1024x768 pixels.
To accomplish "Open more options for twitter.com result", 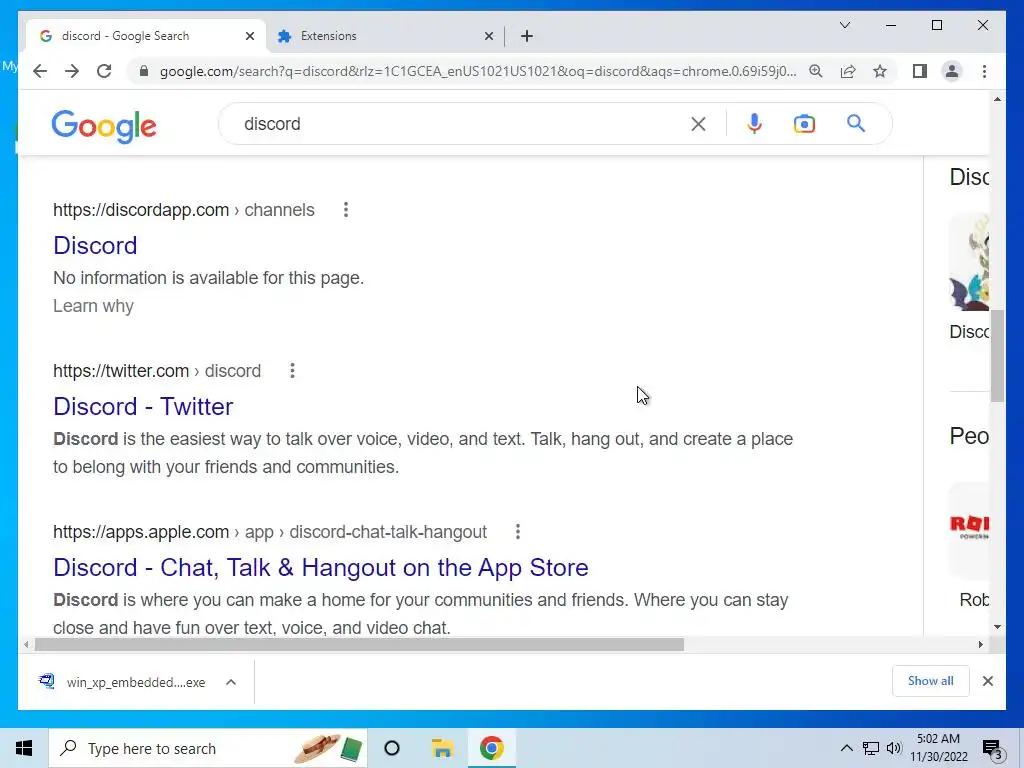I will click(292, 371).
